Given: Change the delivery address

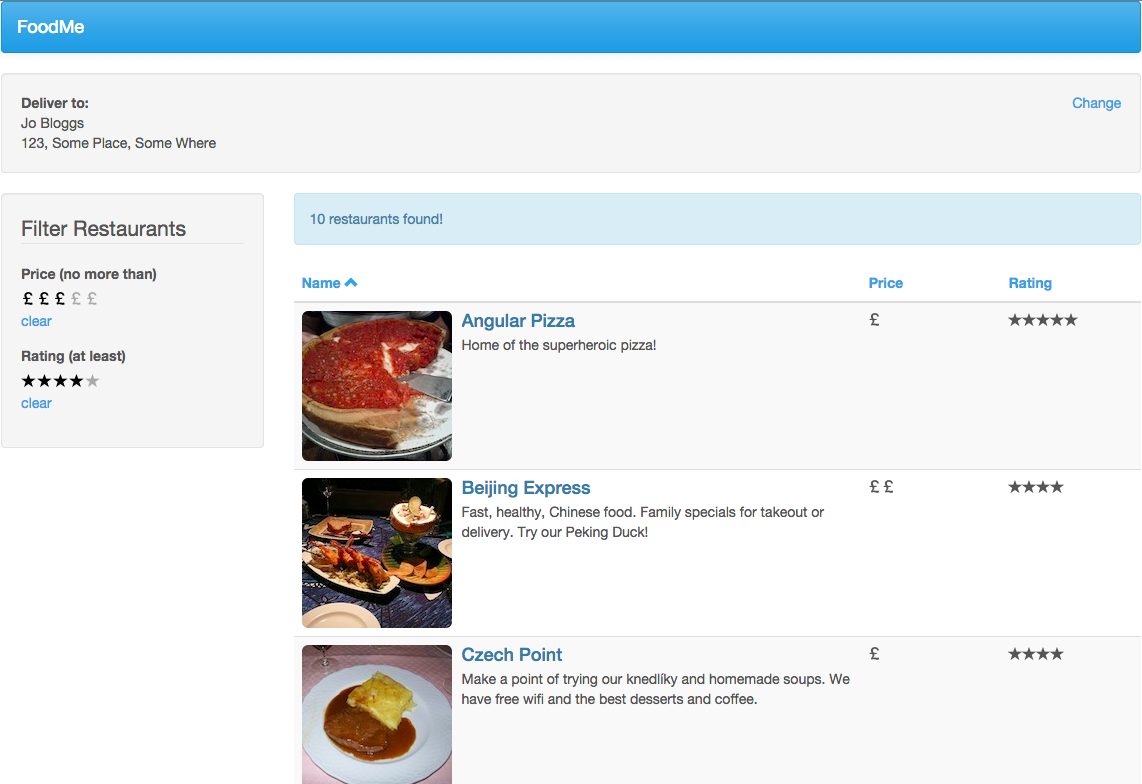Looking at the screenshot, I should coord(1096,103).
